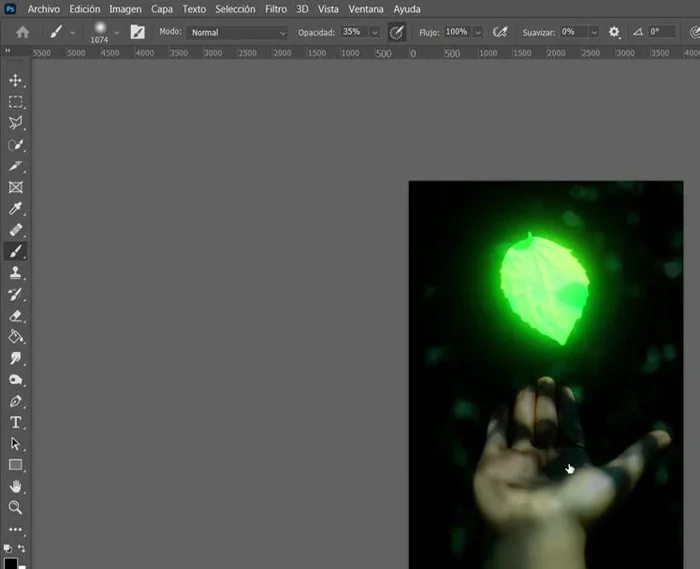The width and height of the screenshot is (700, 569).
Task: Open smoothing options gear
Action: (x=614, y=32)
